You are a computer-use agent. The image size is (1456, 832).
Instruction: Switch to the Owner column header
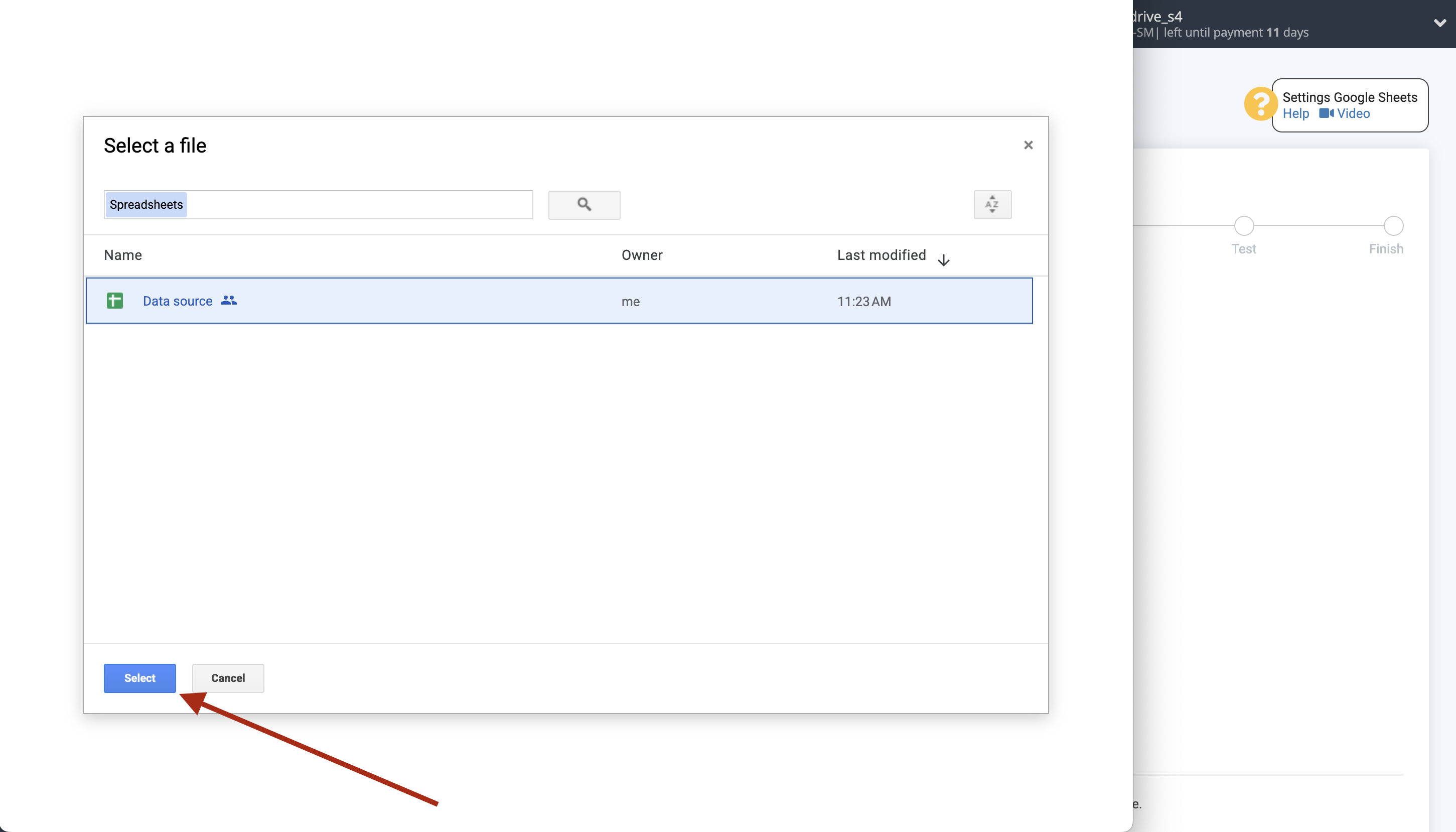point(642,255)
